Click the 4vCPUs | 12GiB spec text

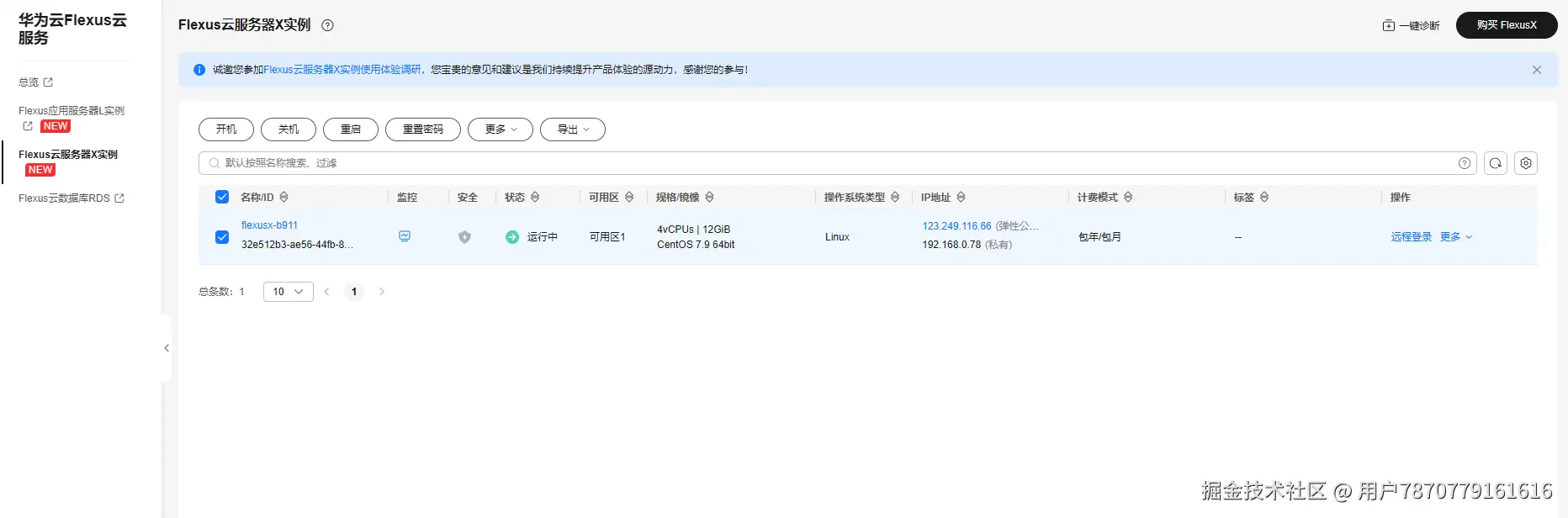(693, 230)
